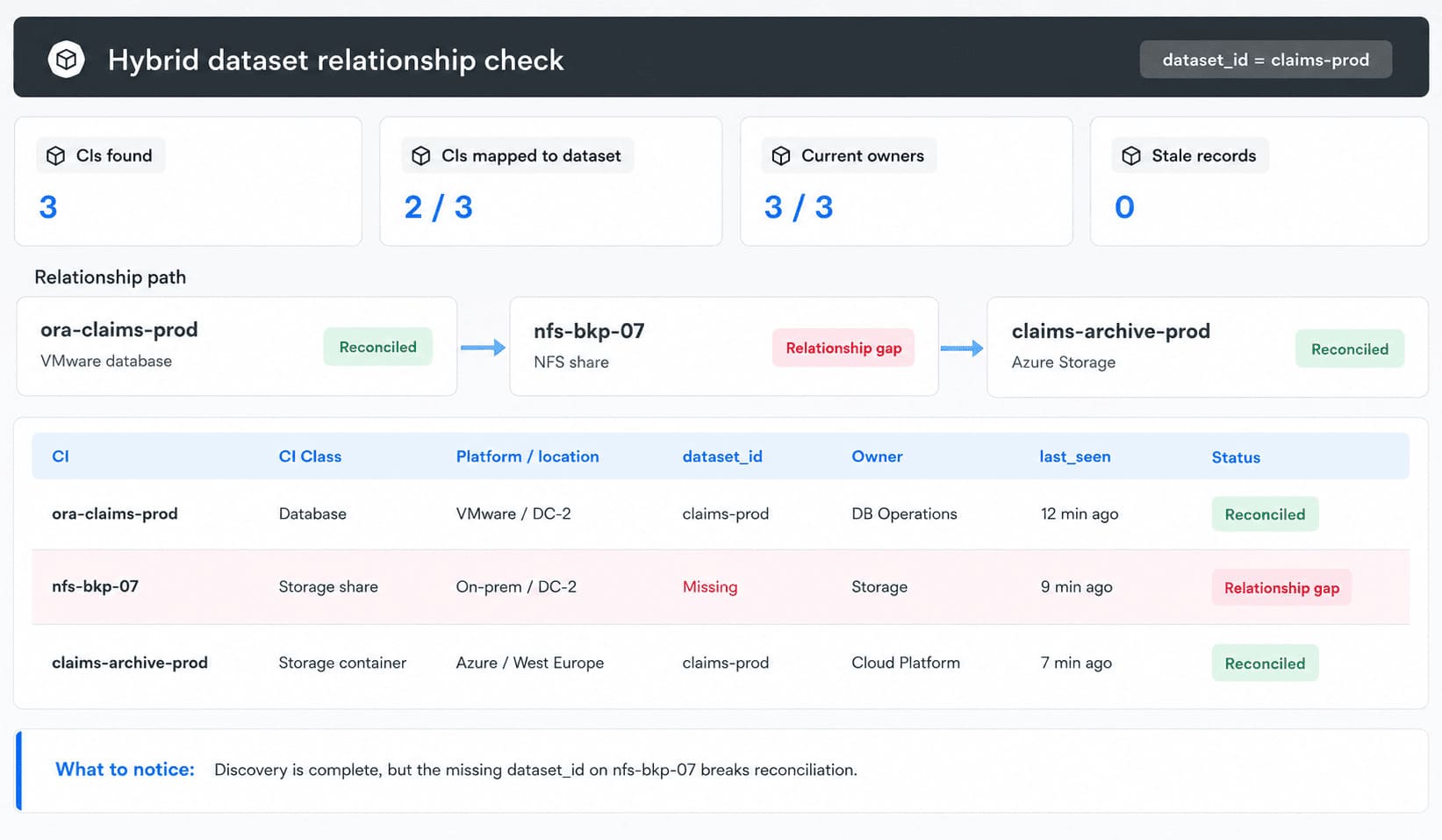Click the Hybrid dataset relationship check title
The image size is (1442, 840).
point(335,60)
